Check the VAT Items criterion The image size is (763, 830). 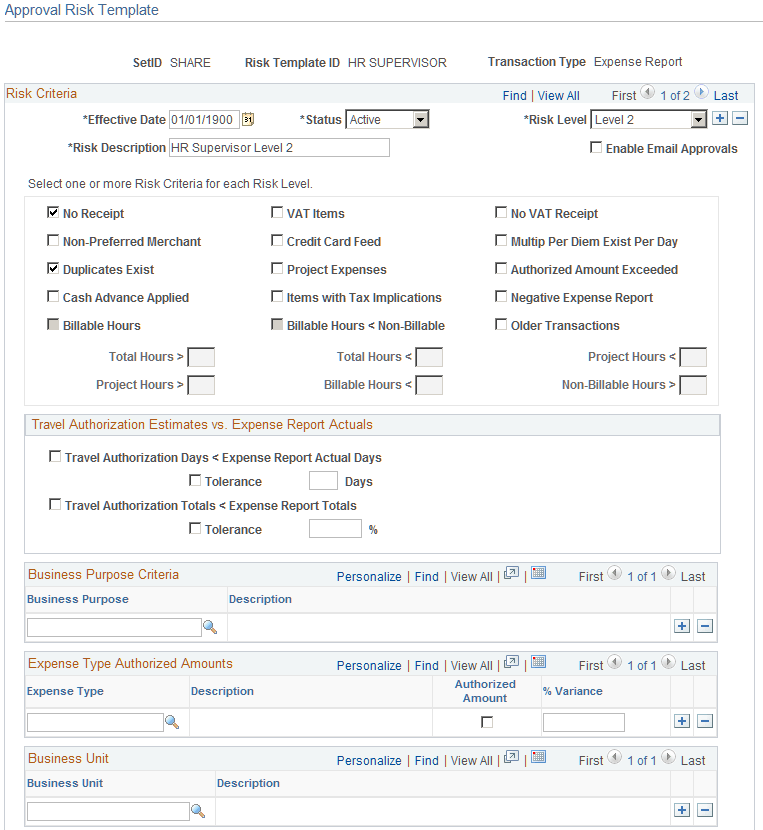[x=277, y=212]
